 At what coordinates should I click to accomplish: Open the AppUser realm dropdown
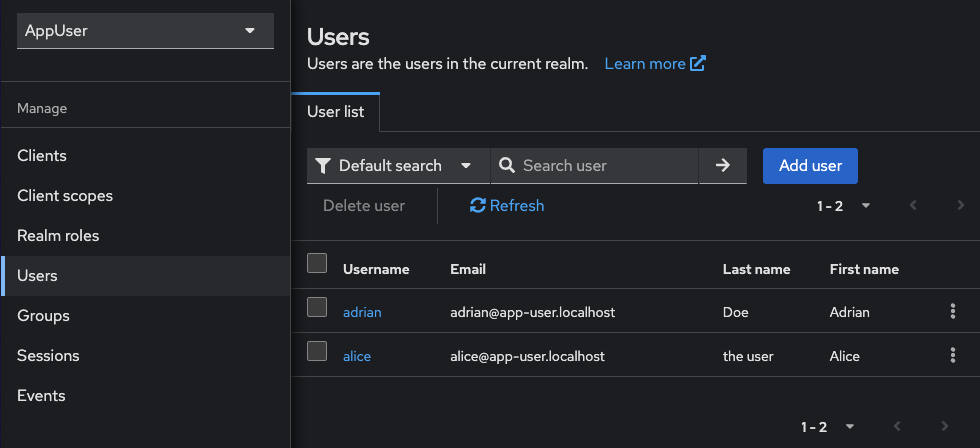[145, 31]
